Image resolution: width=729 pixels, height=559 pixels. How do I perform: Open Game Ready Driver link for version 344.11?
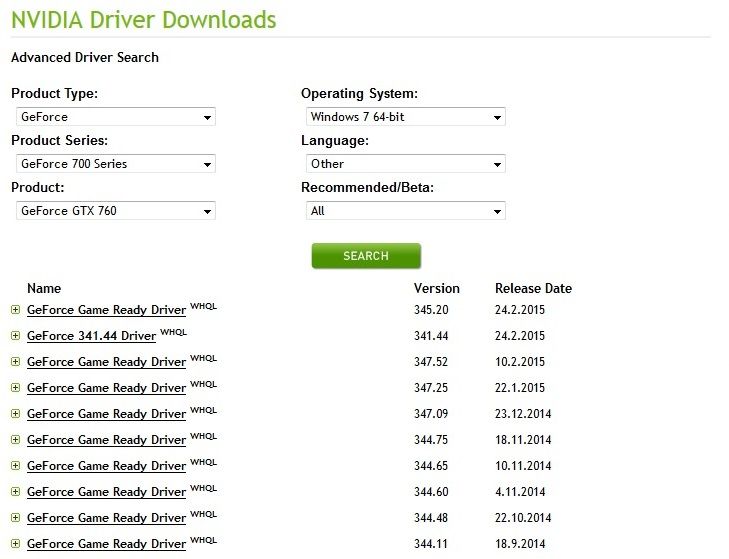tap(106, 545)
